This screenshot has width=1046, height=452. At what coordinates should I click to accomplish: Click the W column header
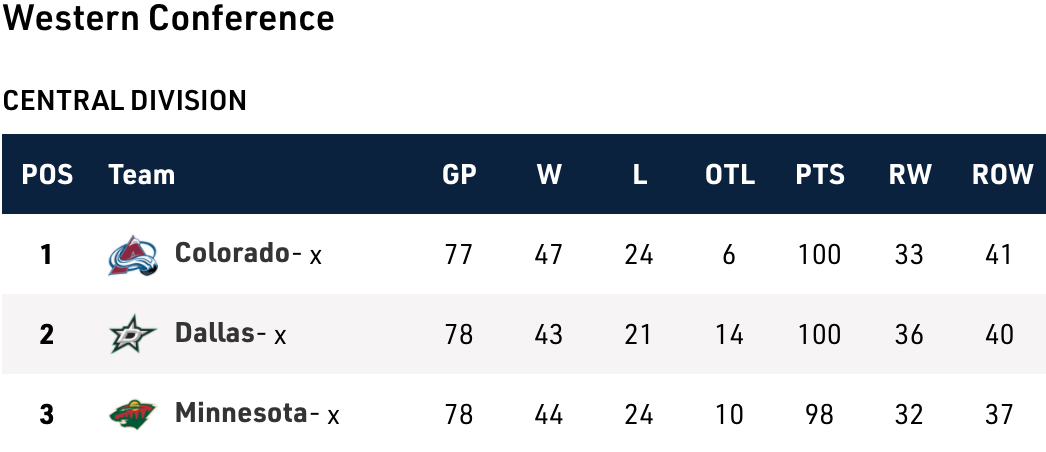549,175
